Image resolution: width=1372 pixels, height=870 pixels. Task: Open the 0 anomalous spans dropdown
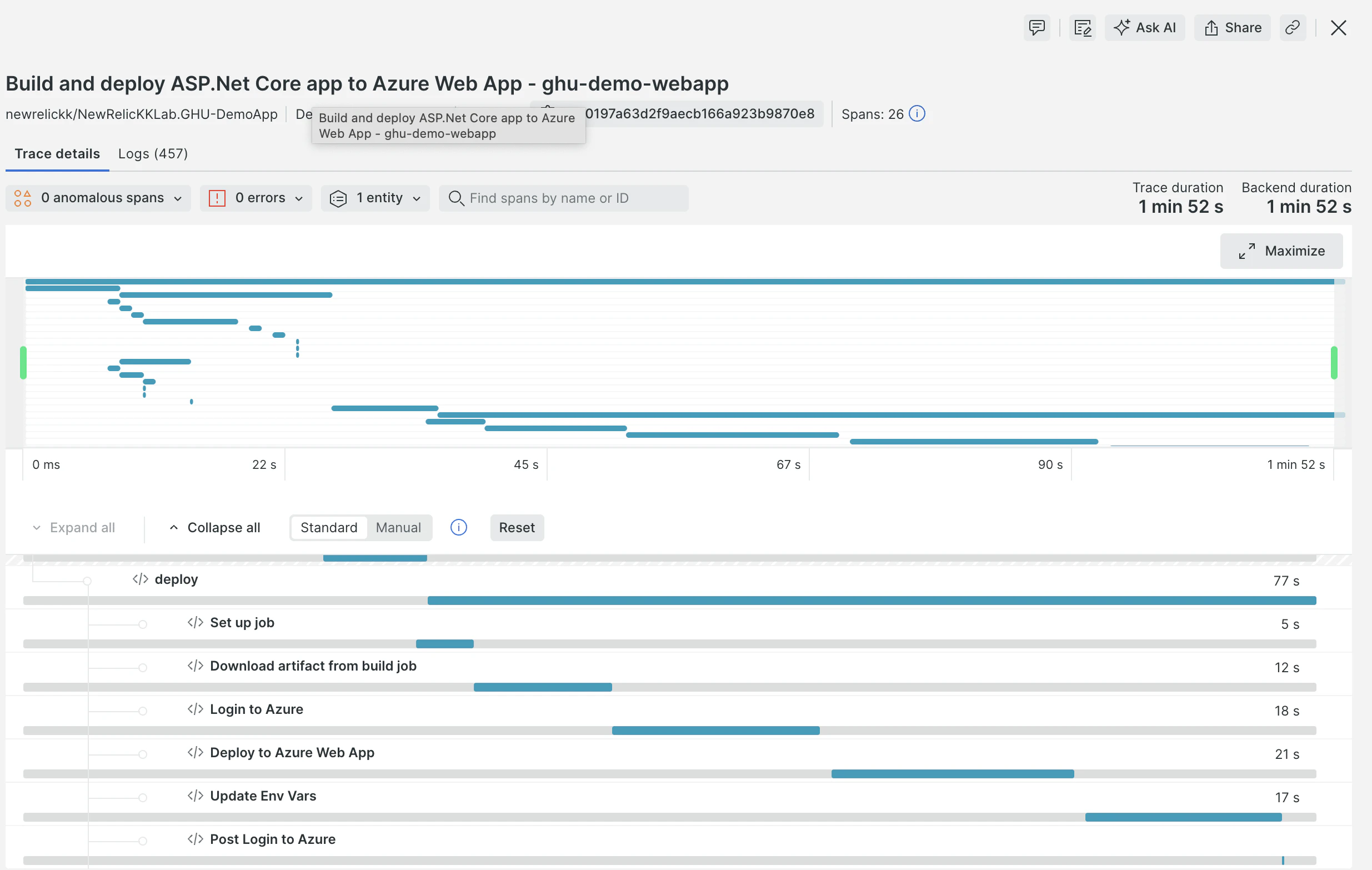(98, 198)
